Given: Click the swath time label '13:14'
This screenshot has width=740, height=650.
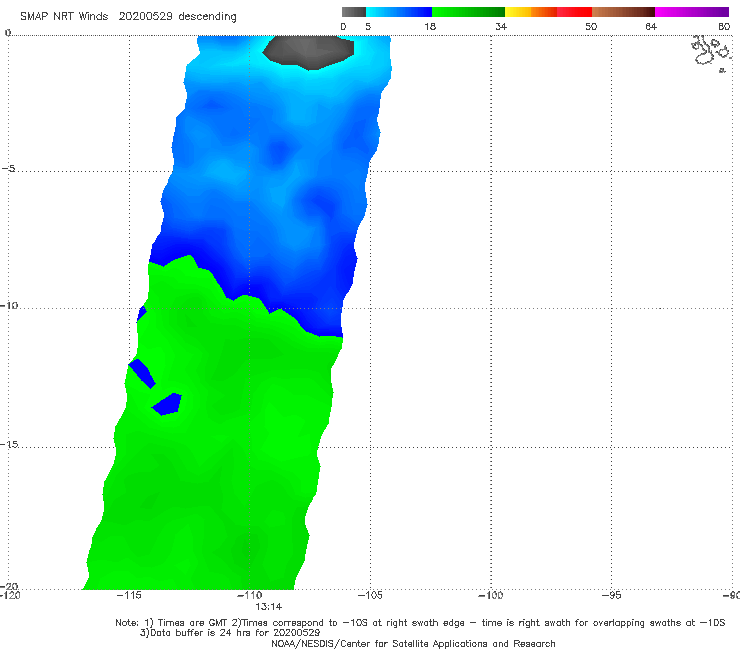Looking at the screenshot, I should coord(269,607).
